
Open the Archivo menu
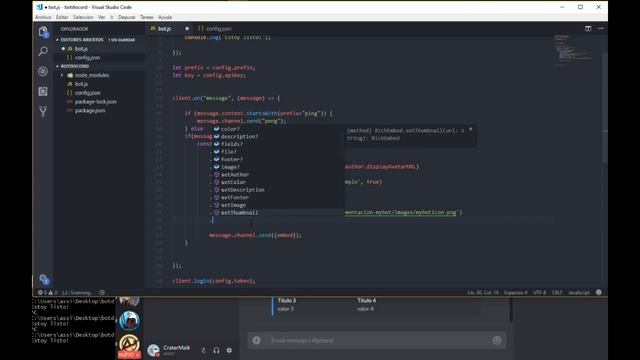tap(43, 17)
